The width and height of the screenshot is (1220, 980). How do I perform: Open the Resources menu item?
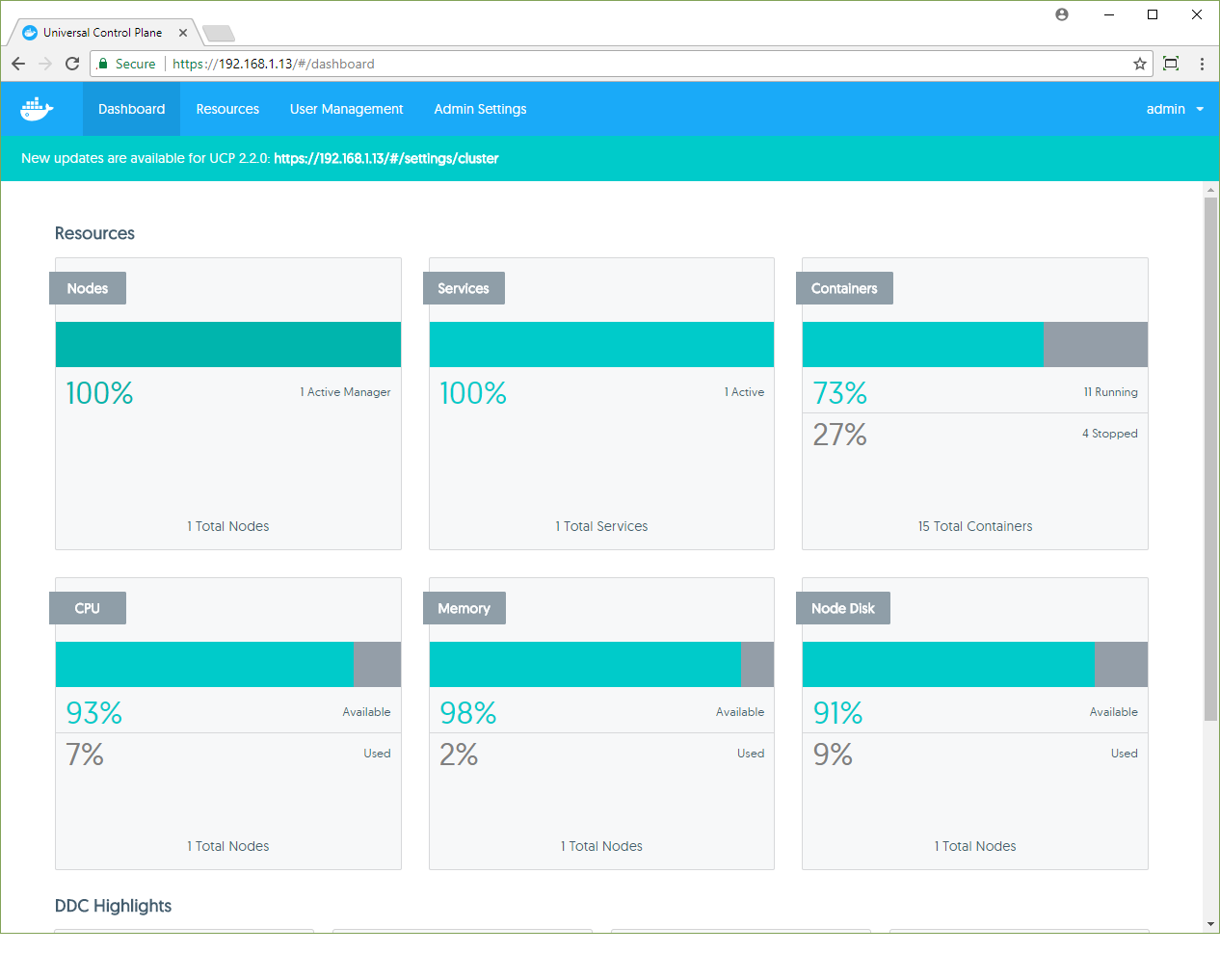227,109
